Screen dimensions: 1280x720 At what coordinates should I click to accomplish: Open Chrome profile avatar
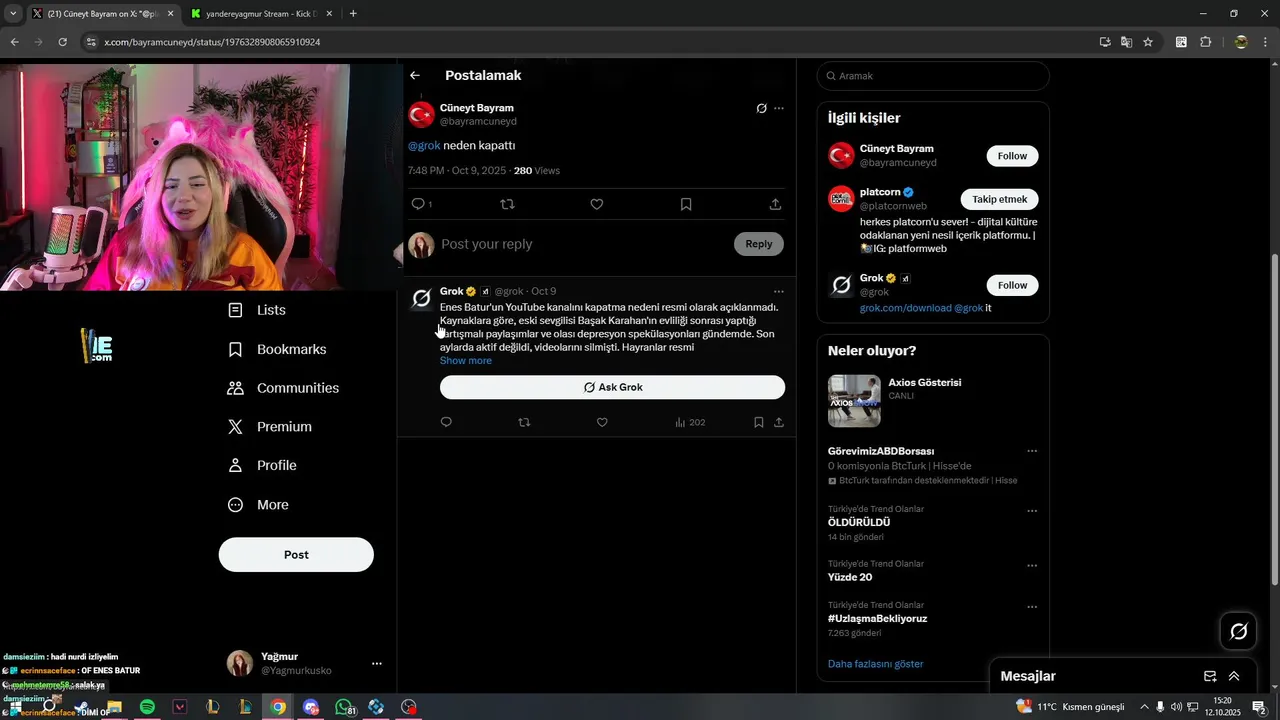coord(1241,42)
